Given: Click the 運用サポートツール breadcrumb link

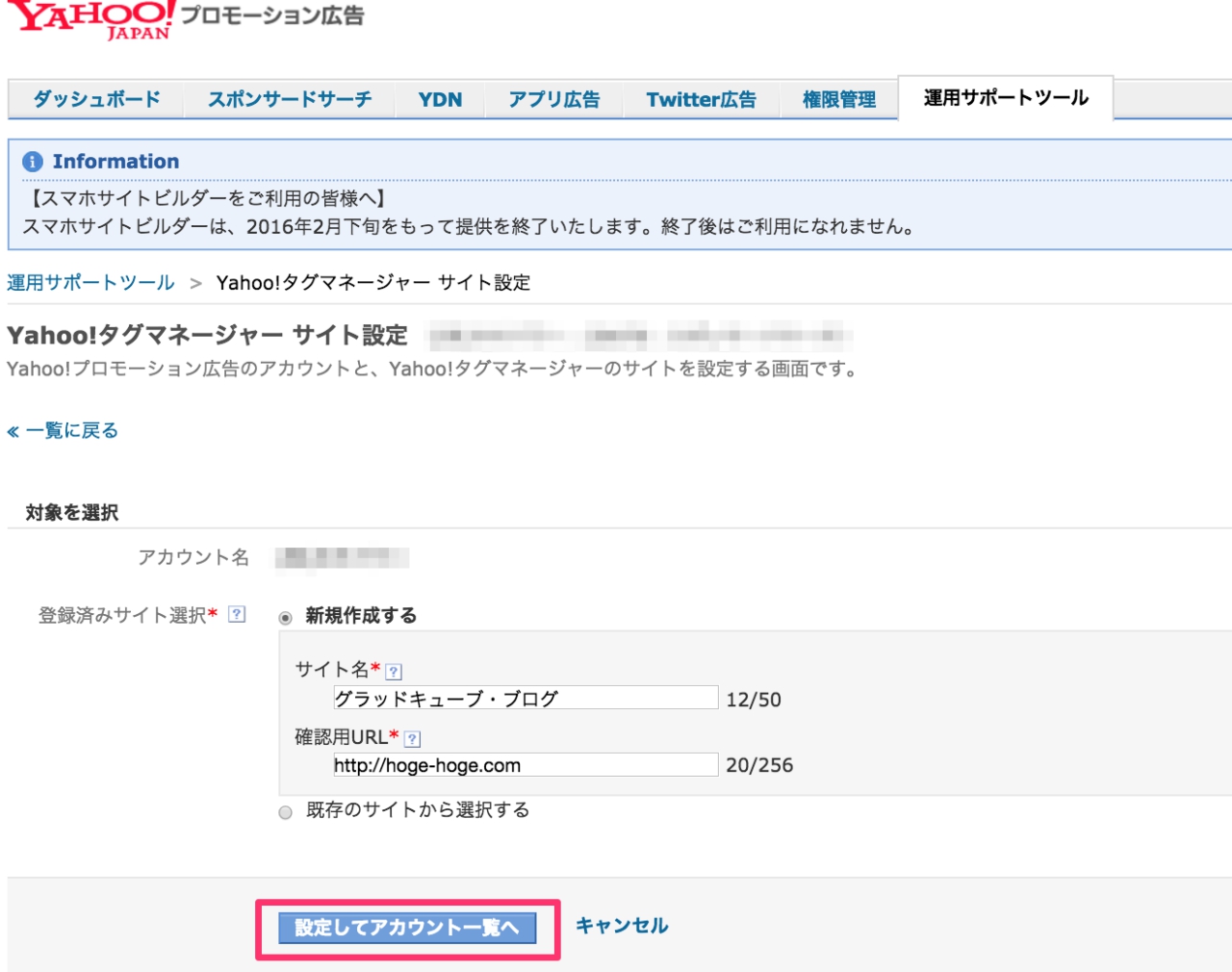Looking at the screenshot, I should [x=90, y=282].
